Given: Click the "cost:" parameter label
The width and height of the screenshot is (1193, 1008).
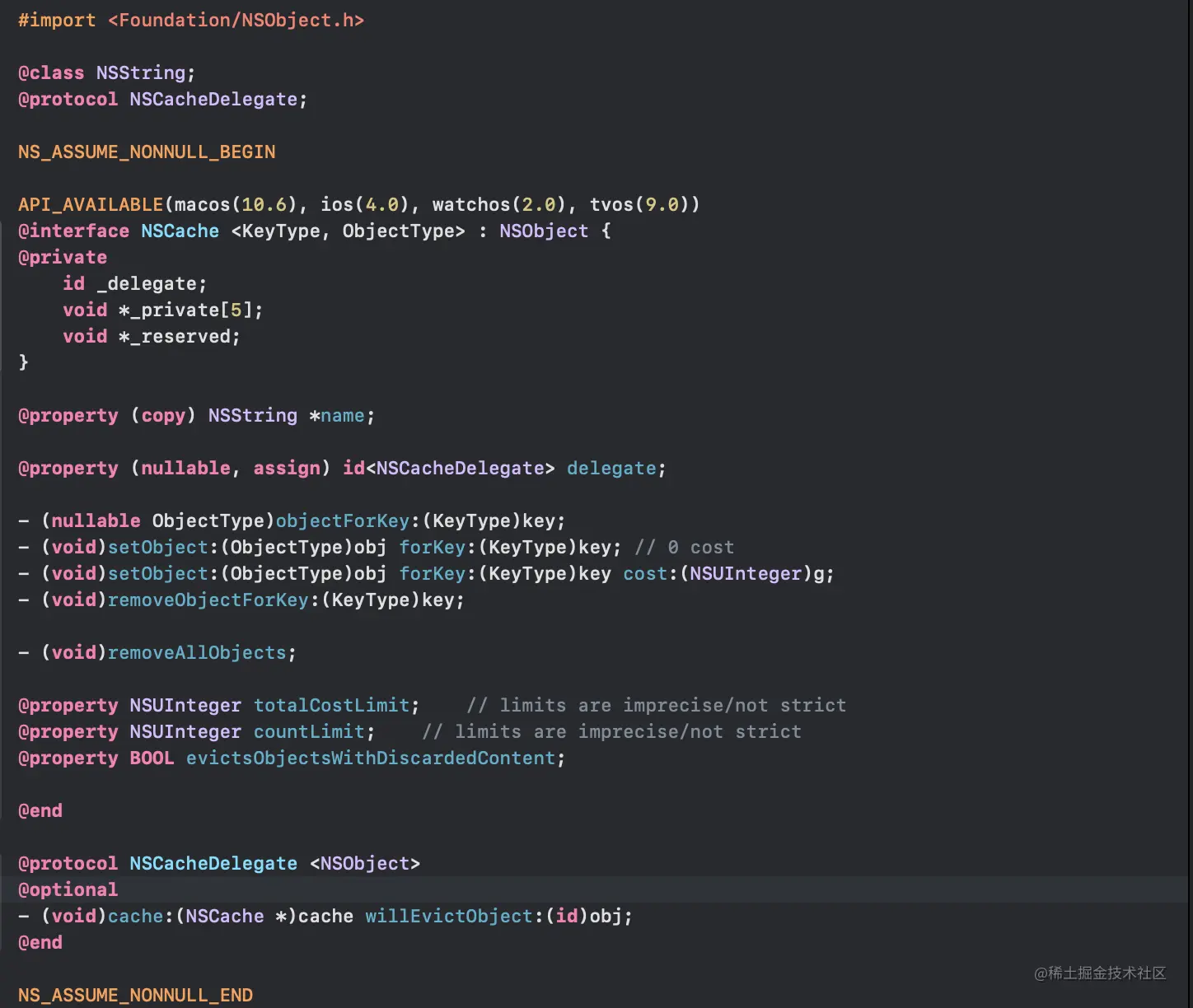Looking at the screenshot, I should (x=651, y=573).
